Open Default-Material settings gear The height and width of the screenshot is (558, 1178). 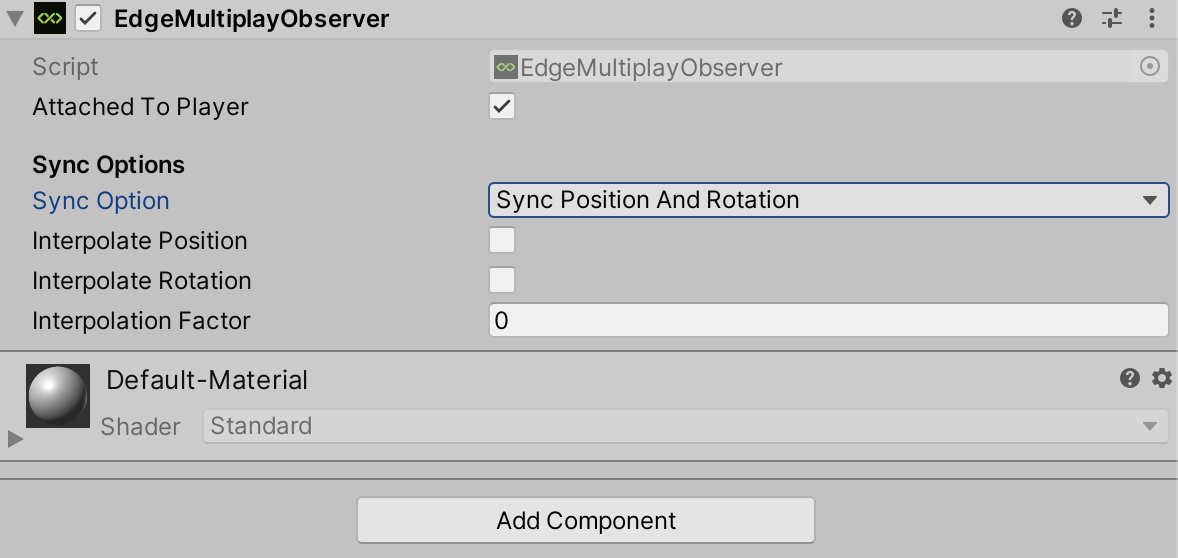point(1161,378)
